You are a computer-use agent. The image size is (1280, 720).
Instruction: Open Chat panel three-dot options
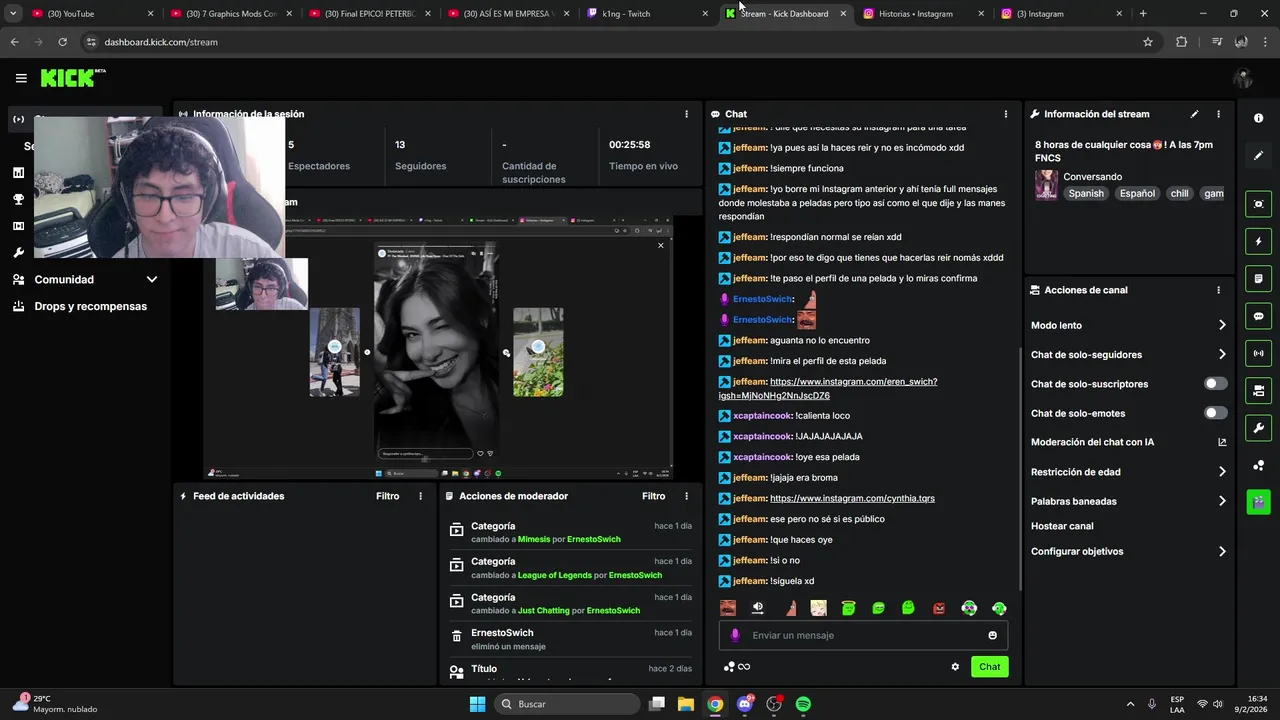tap(1005, 114)
